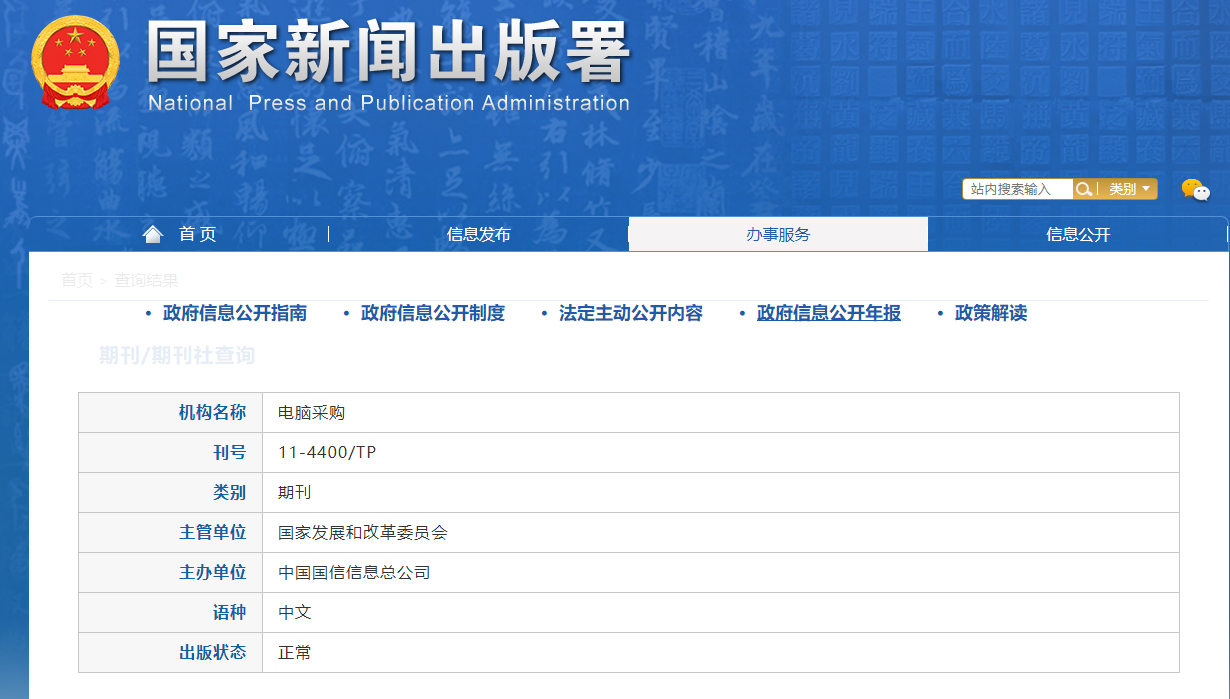Select the 电脑采购 institution name cell

click(312, 412)
